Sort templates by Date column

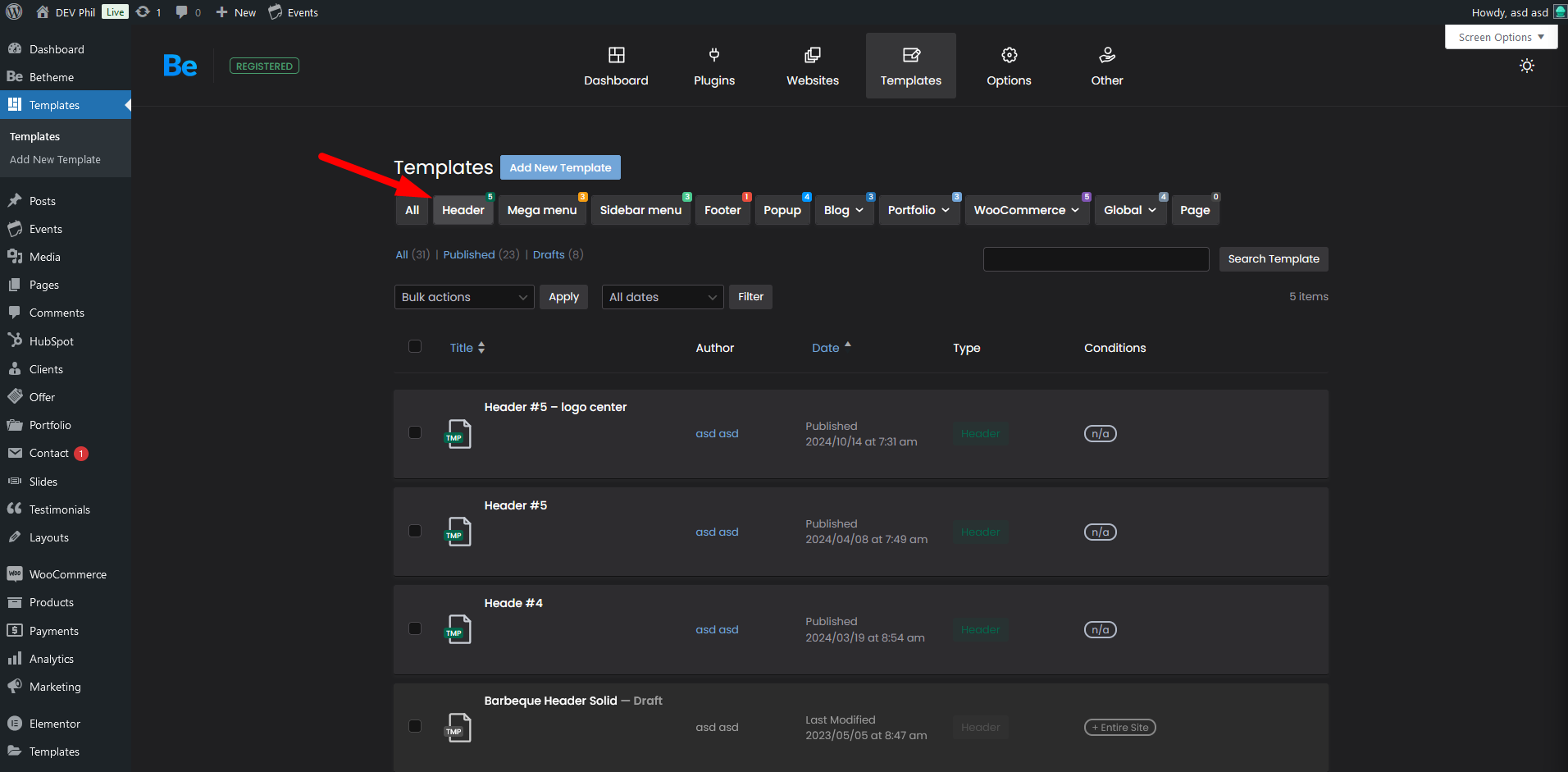tap(832, 348)
